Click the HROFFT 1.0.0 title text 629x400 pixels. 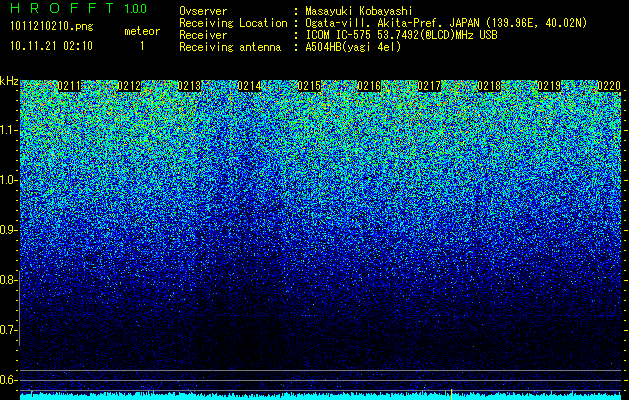tap(79, 8)
